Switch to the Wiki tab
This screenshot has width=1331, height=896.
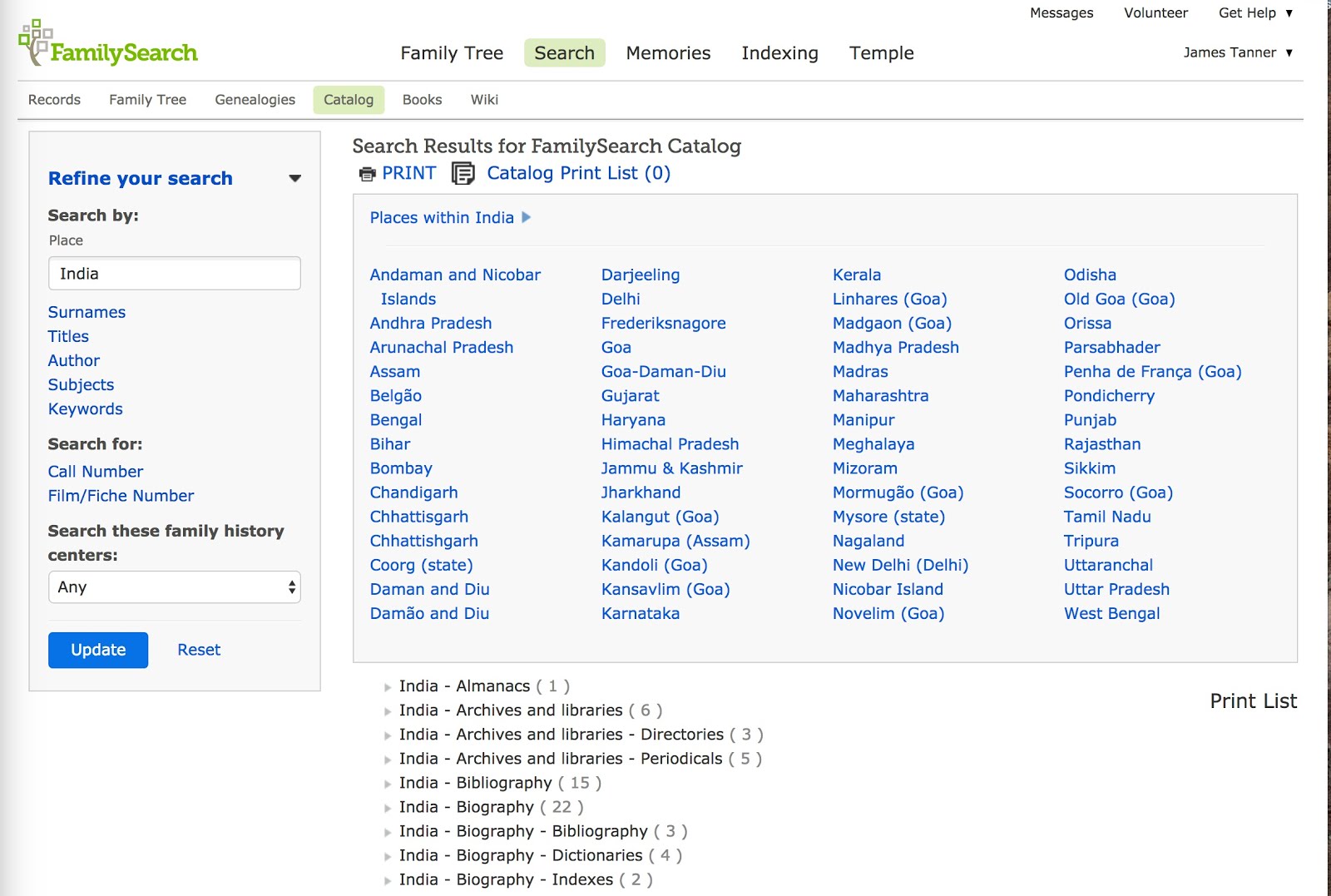484,100
